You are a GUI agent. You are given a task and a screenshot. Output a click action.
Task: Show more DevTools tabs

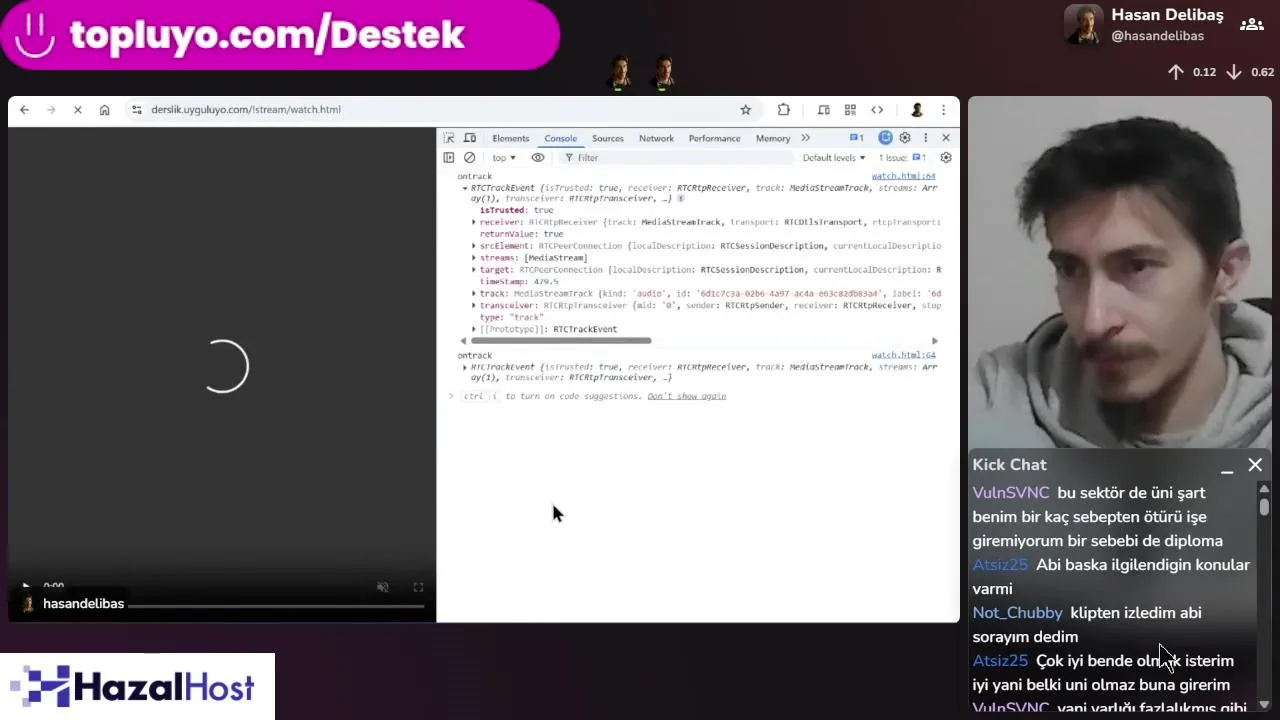(x=805, y=138)
